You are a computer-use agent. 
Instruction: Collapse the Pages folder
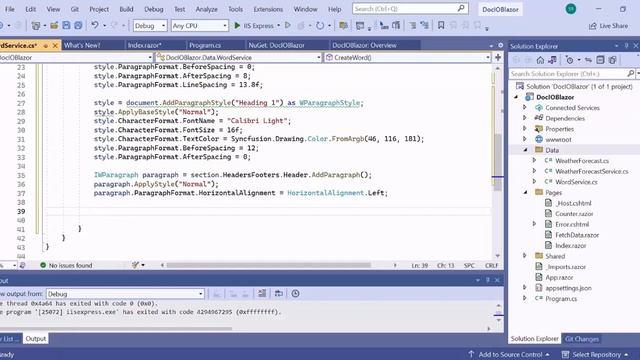[x=525, y=192]
